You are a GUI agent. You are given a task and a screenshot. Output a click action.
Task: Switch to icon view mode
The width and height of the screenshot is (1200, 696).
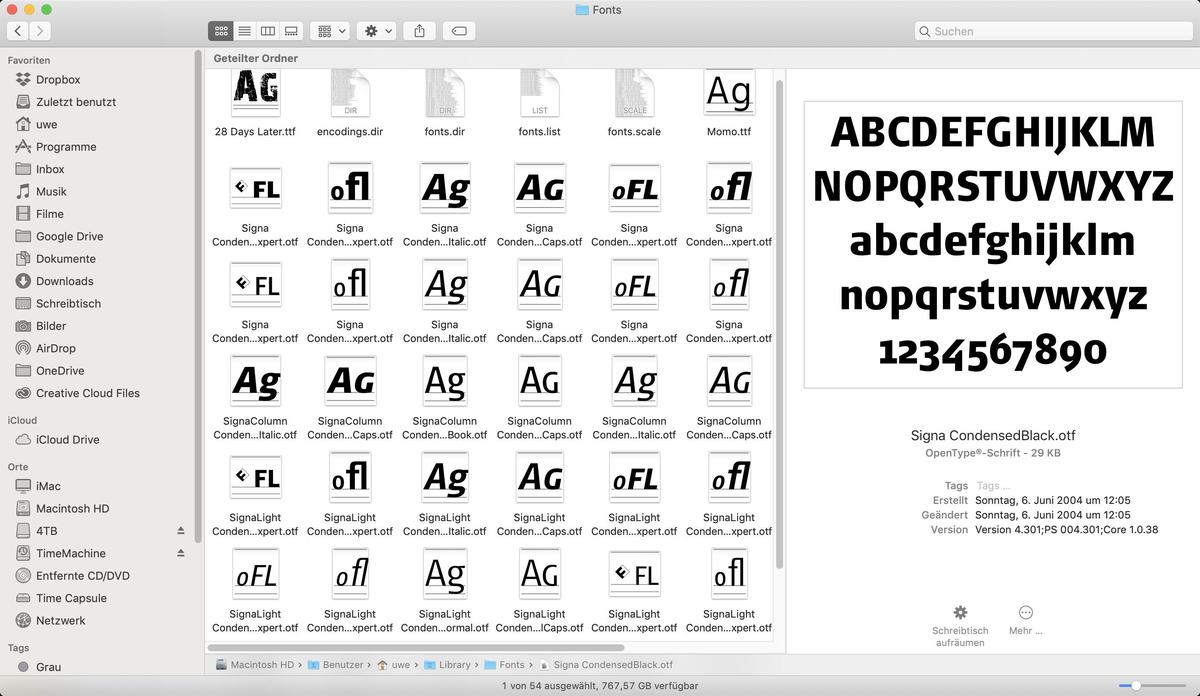[221, 31]
